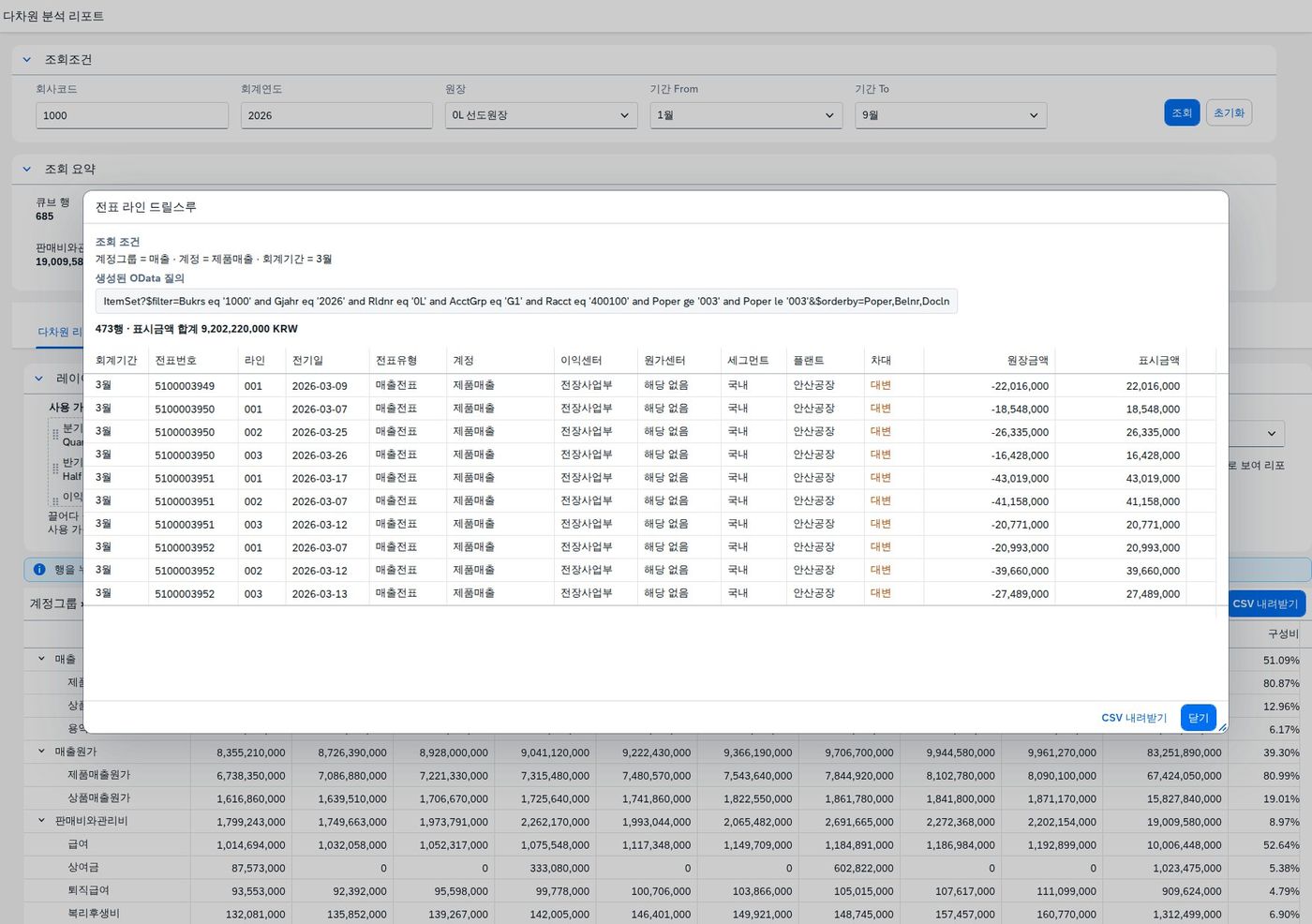Click the display amount 27,489,000
This screenshot has height=924, width=1312.
point(1153,594)
